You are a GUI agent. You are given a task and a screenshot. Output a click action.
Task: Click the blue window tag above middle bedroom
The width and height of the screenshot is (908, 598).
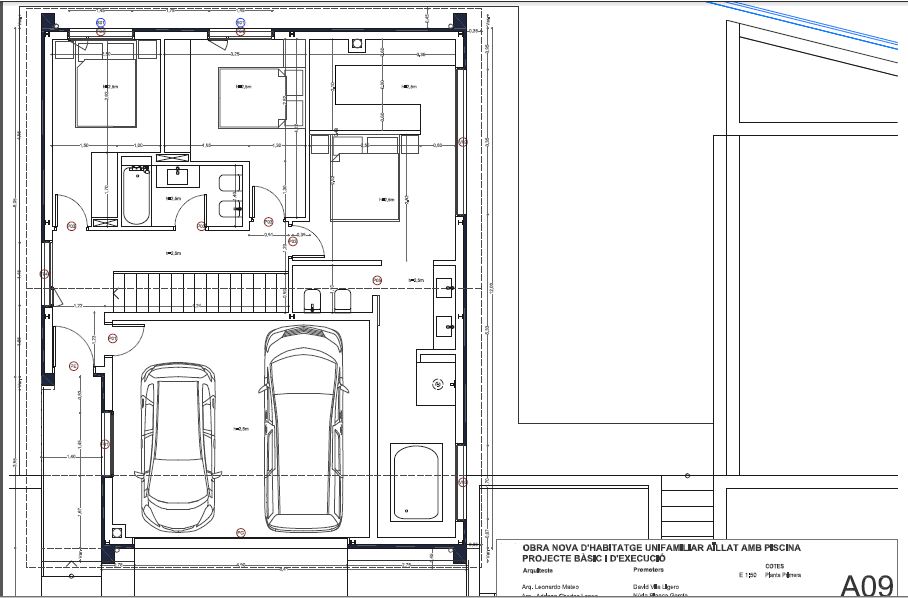tap(240, 21)
